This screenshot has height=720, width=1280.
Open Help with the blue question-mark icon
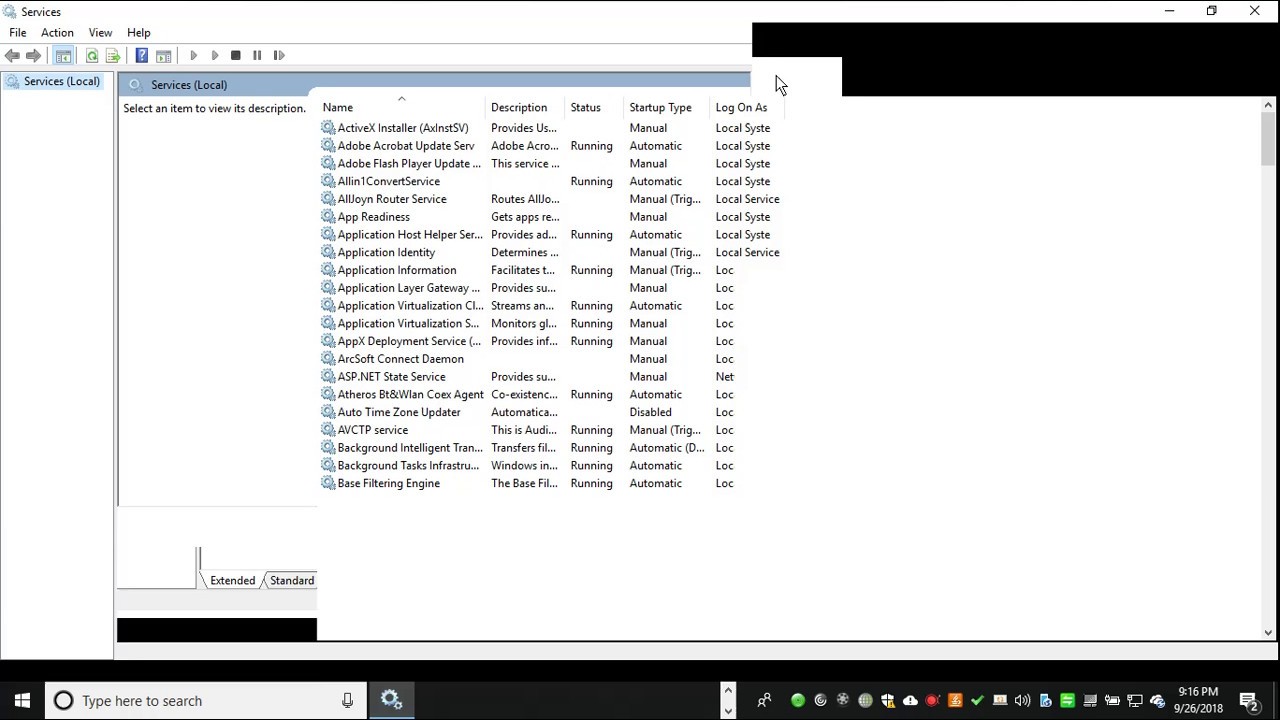click(142, 56)
